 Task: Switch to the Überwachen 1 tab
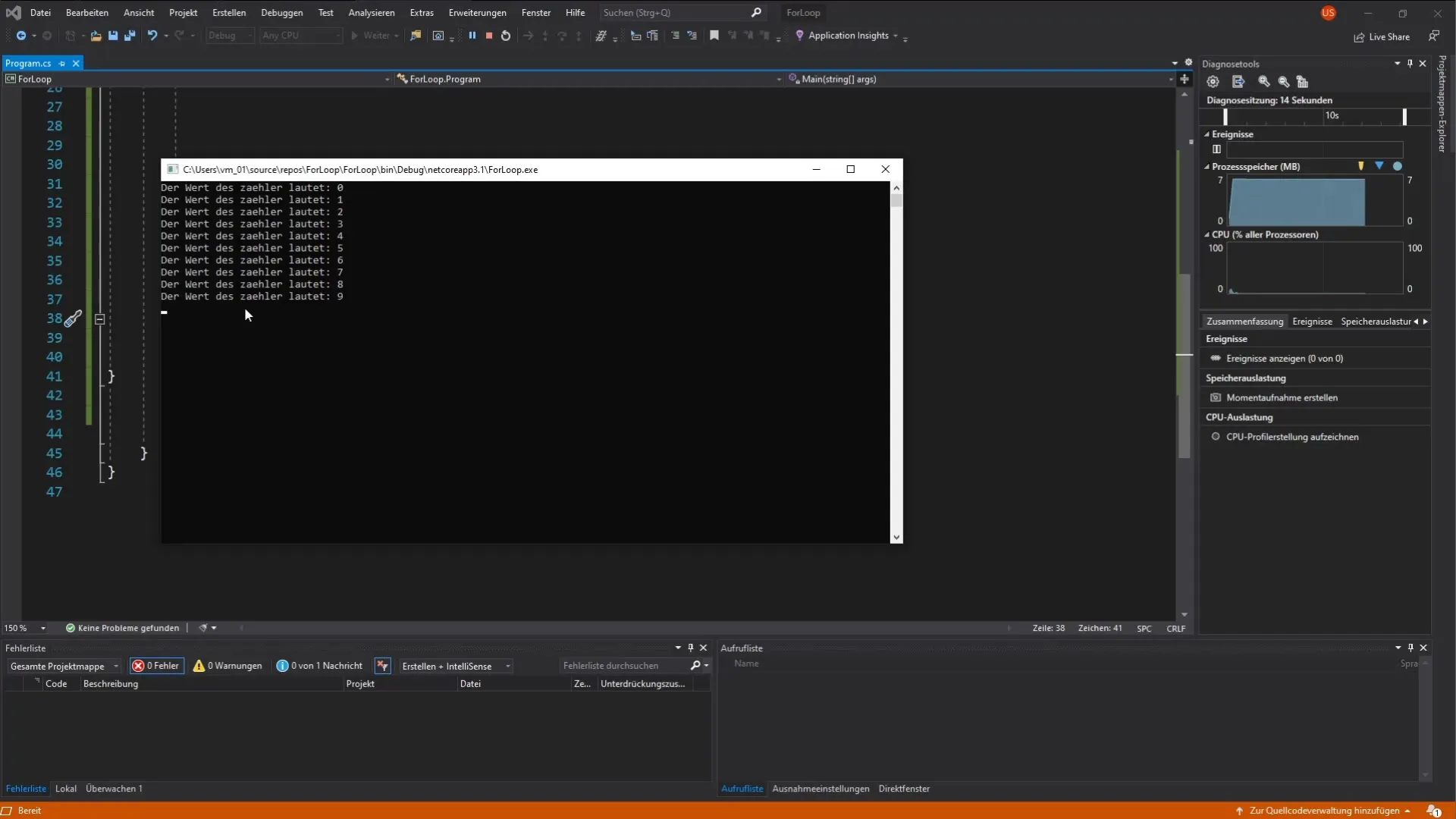tap(114, 789)
